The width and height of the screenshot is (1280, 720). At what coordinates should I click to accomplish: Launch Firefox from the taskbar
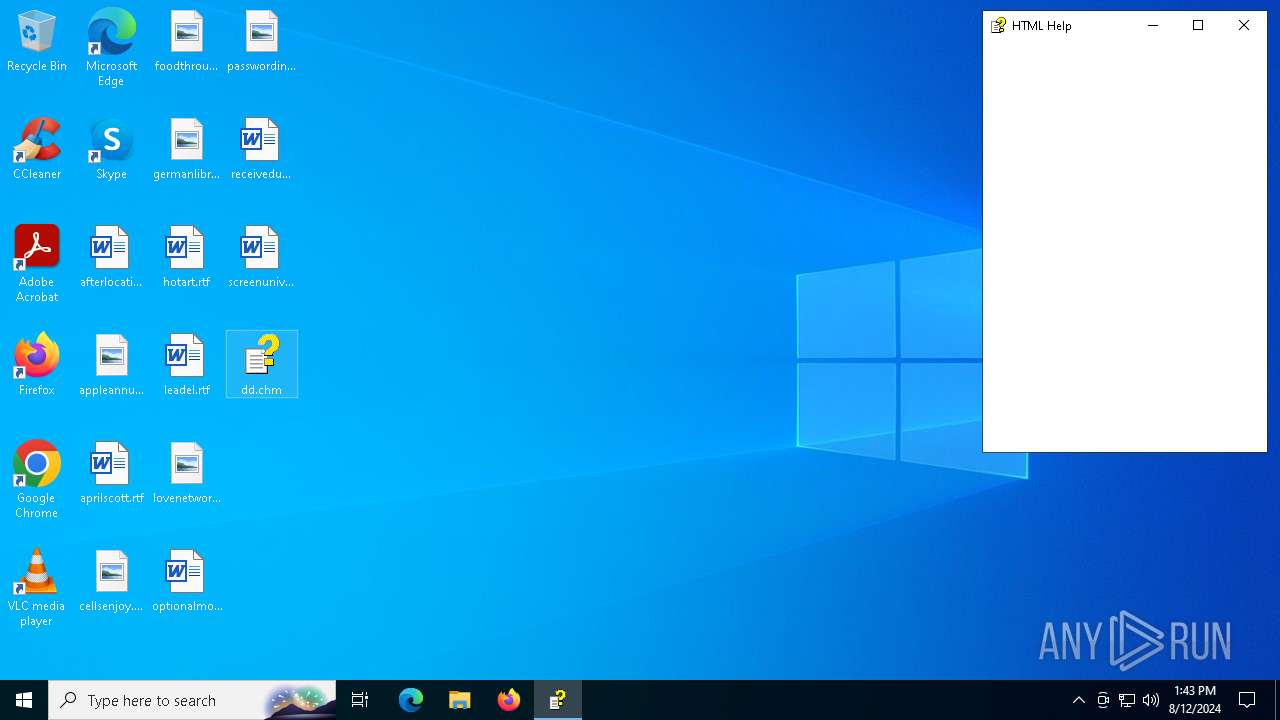(x=509, y=700)
